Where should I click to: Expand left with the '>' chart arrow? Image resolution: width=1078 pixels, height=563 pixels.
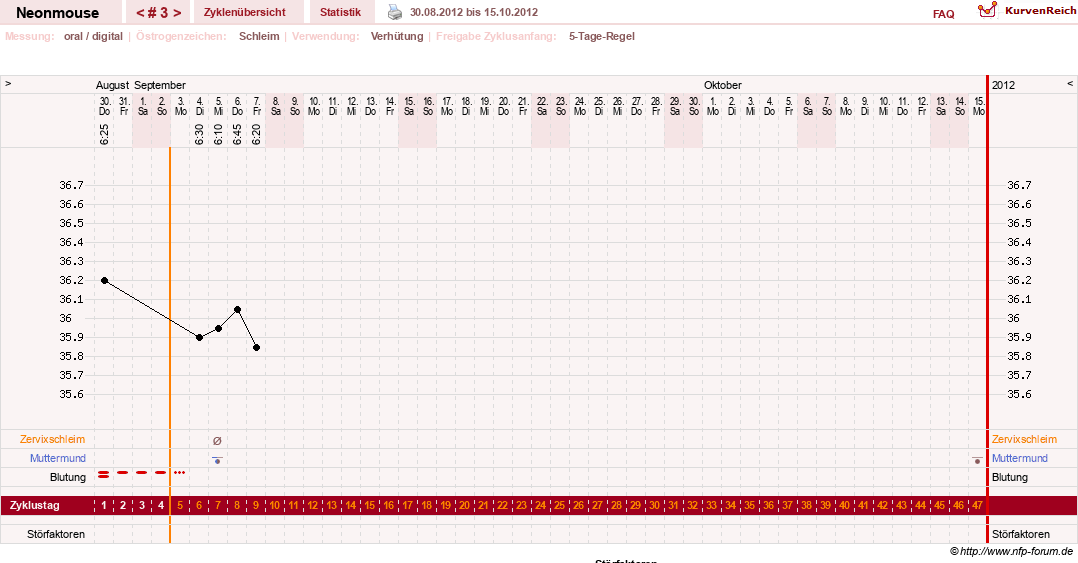8,83
